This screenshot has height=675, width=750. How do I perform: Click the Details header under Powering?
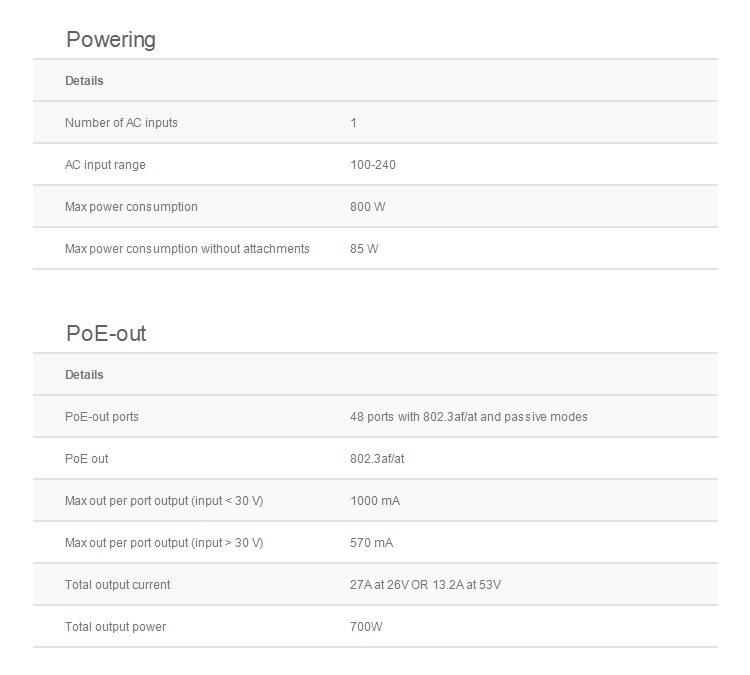(x=84, y=81)
